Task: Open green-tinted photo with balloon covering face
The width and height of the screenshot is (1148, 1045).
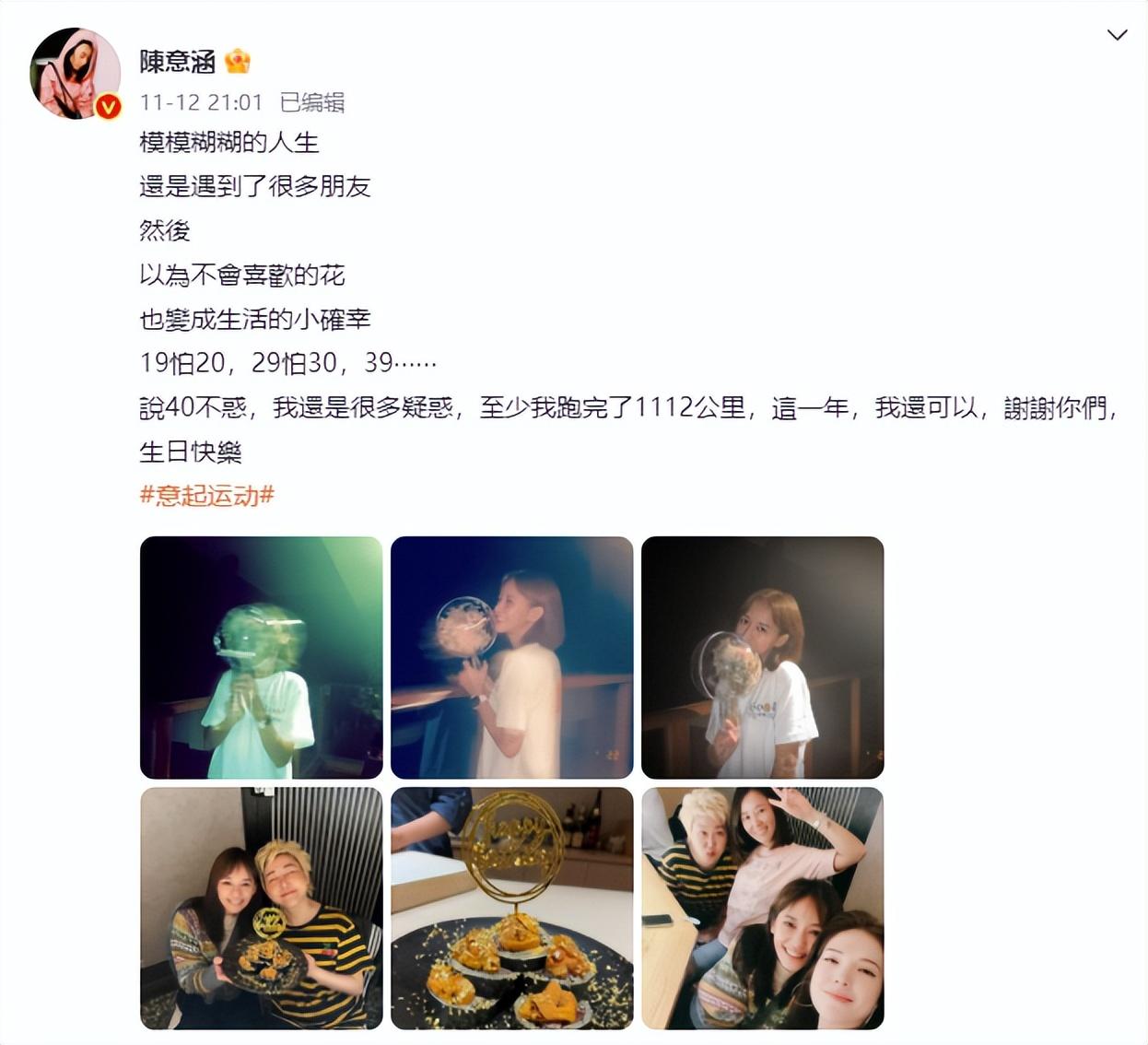Action: pos(261,658)
